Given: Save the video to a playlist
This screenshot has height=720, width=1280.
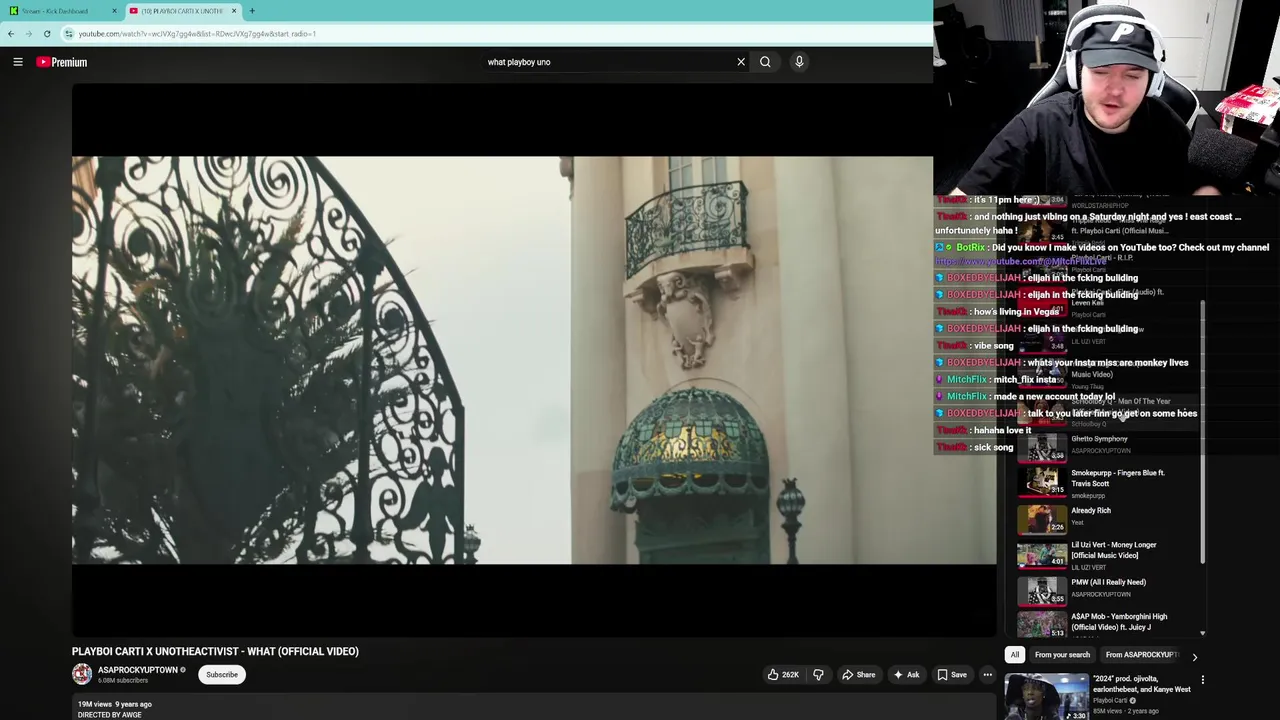Looking at the screenshot, I should [951, 675].
